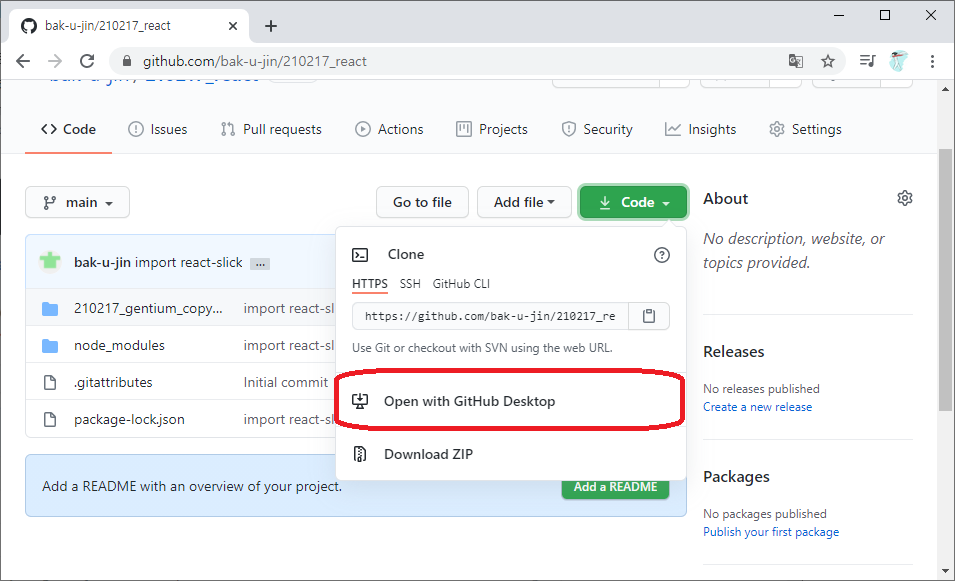Viewport: 955px width, 581px height.
Task: Click Create a new release link
Action: pos(758,407)
